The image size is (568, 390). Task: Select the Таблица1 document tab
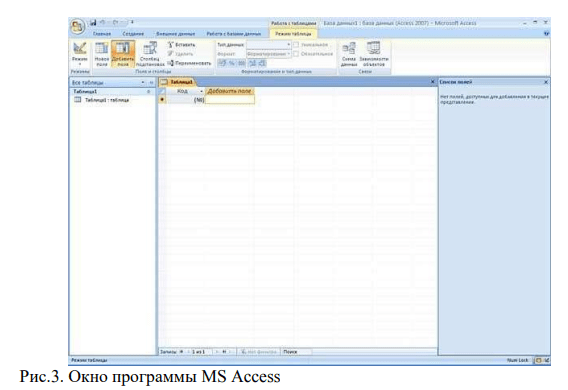[178, 82]
